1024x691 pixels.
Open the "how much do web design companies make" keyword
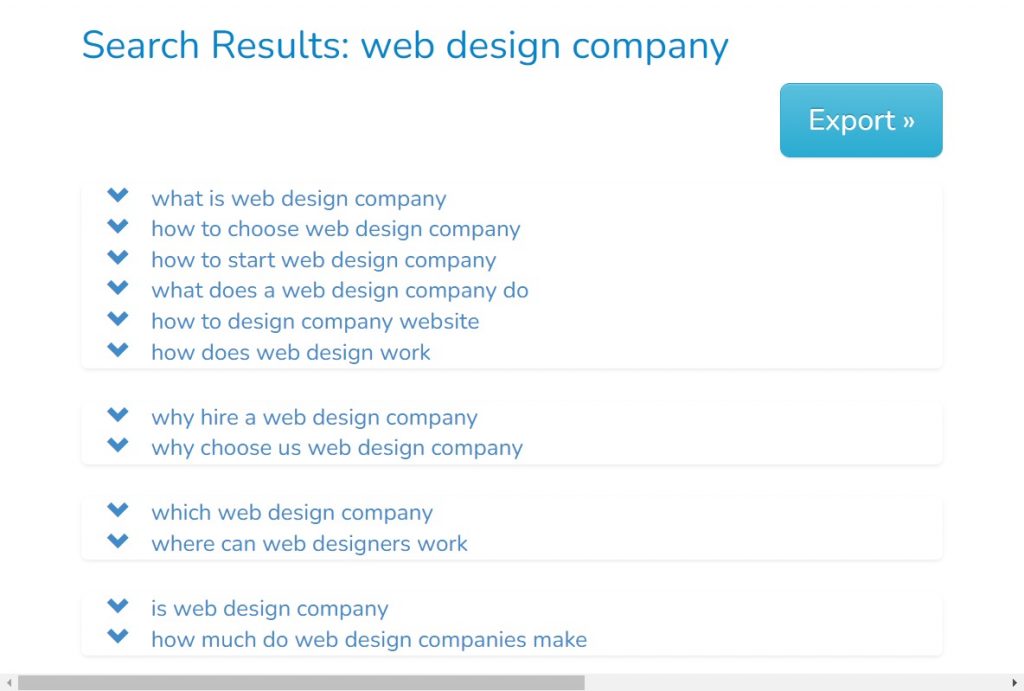point(369,640)
